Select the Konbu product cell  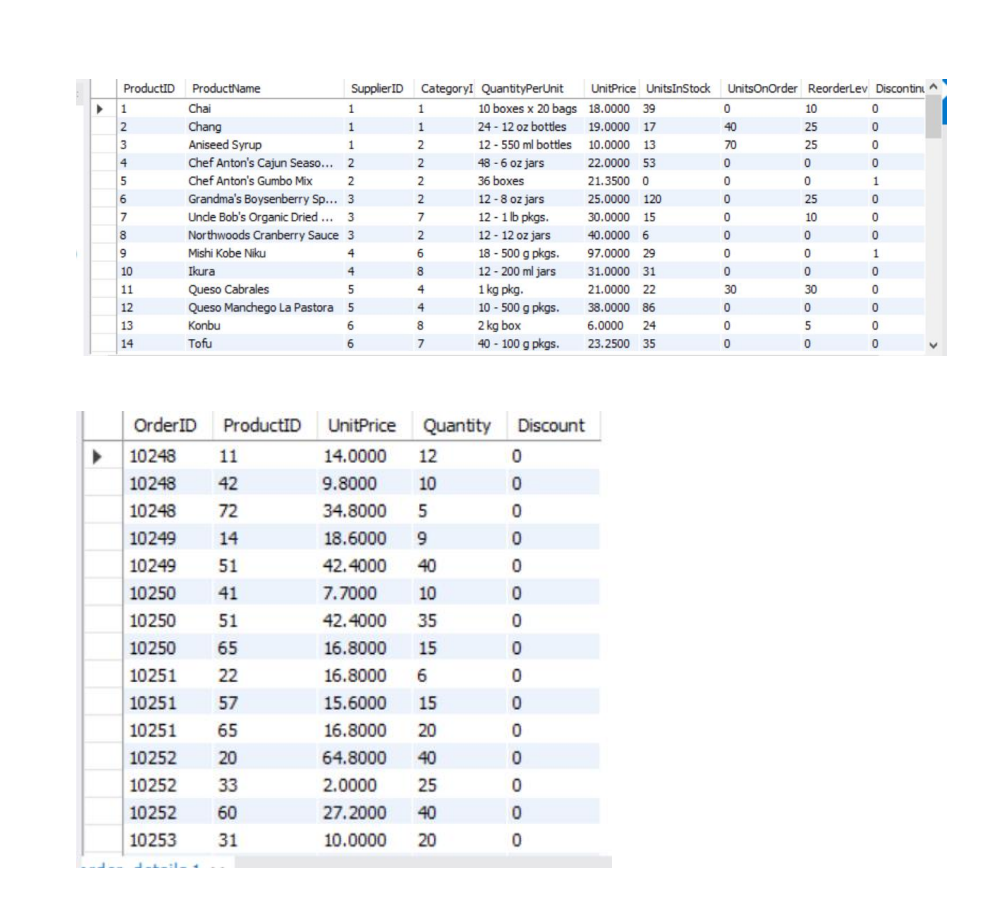[x=204, y=326]
